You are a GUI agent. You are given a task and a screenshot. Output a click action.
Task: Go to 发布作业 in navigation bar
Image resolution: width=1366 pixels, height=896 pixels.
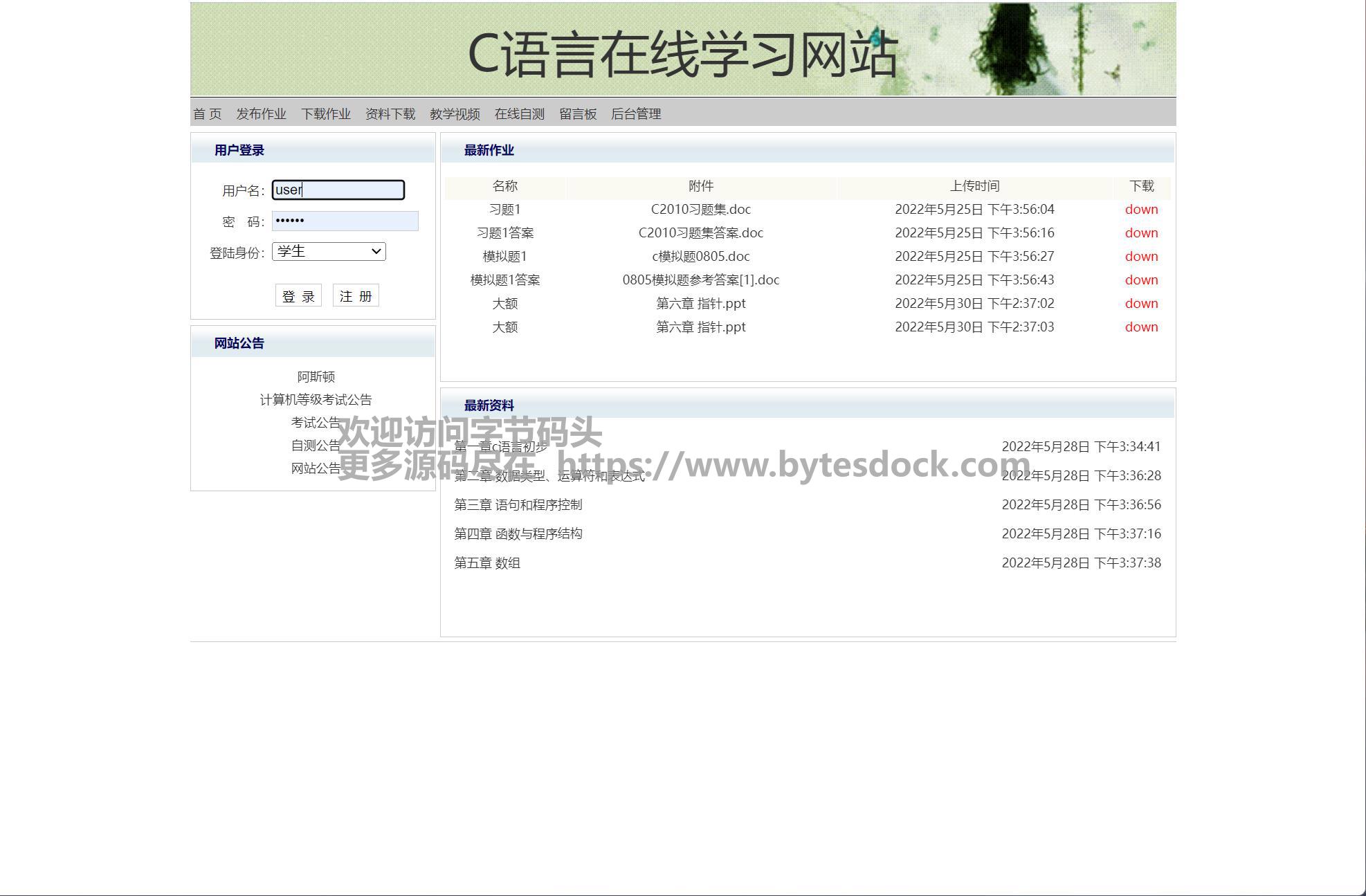pos(261,114)
